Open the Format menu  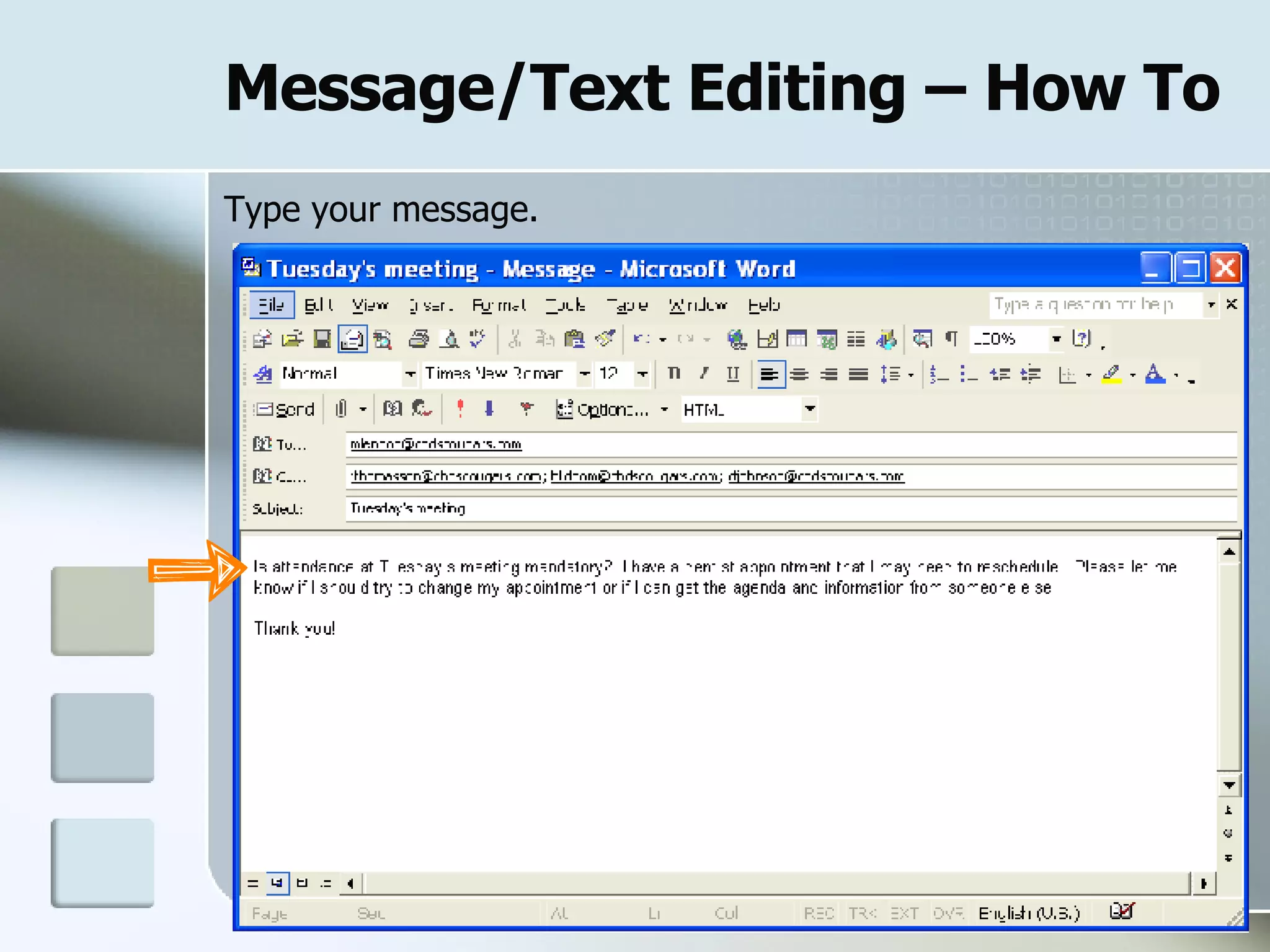tap(499, 305)
